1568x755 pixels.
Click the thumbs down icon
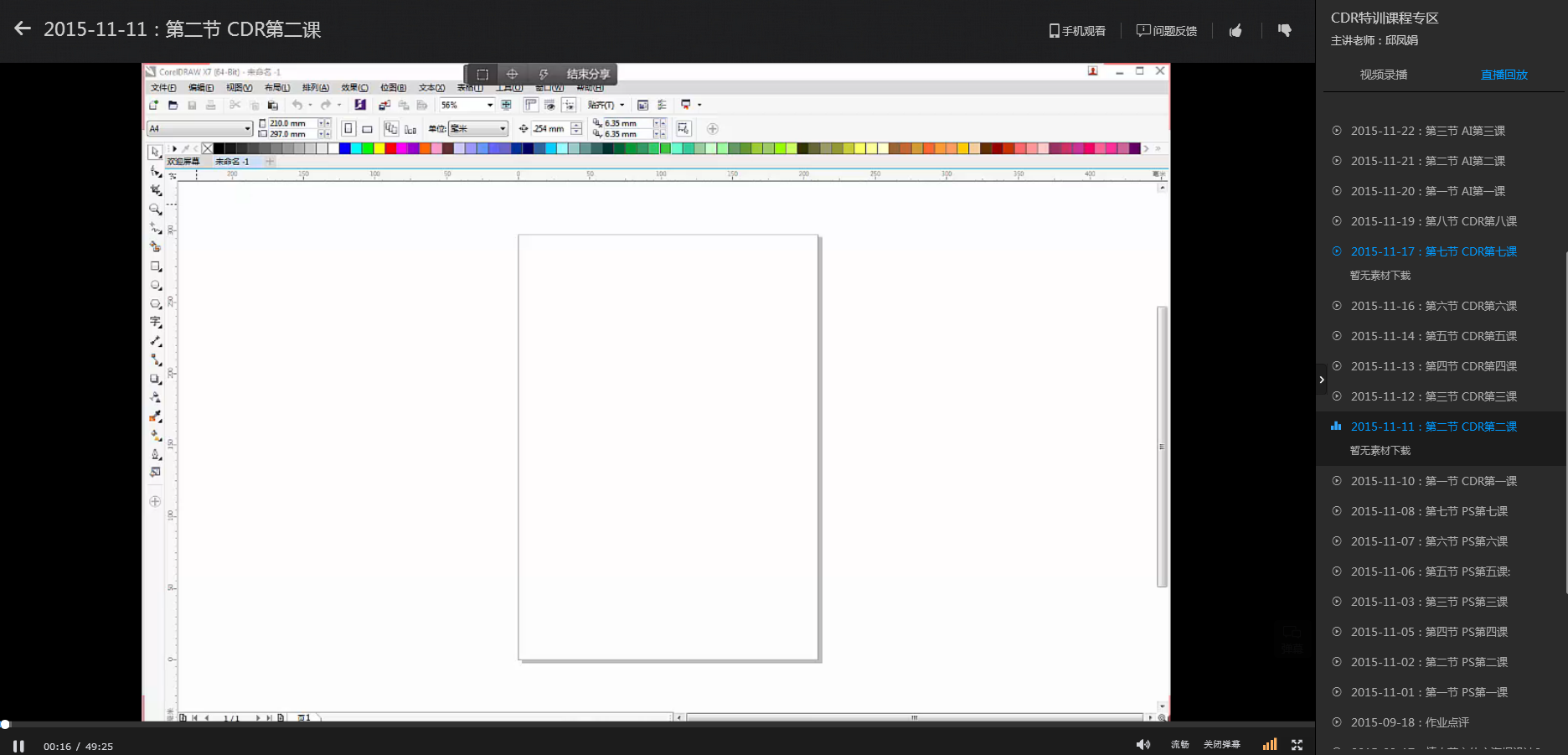pos(1285,31)
